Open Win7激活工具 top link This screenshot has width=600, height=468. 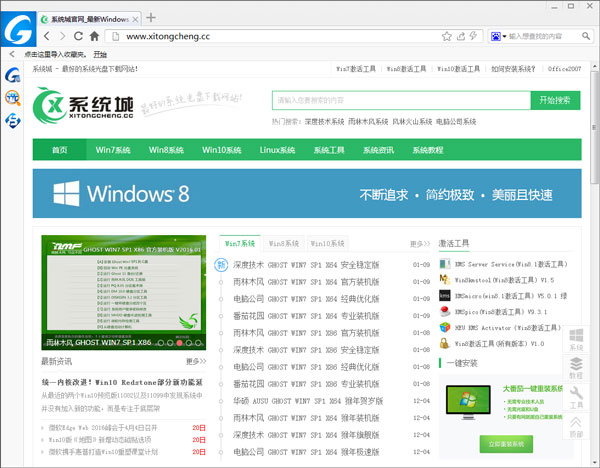tap(356, 69)
